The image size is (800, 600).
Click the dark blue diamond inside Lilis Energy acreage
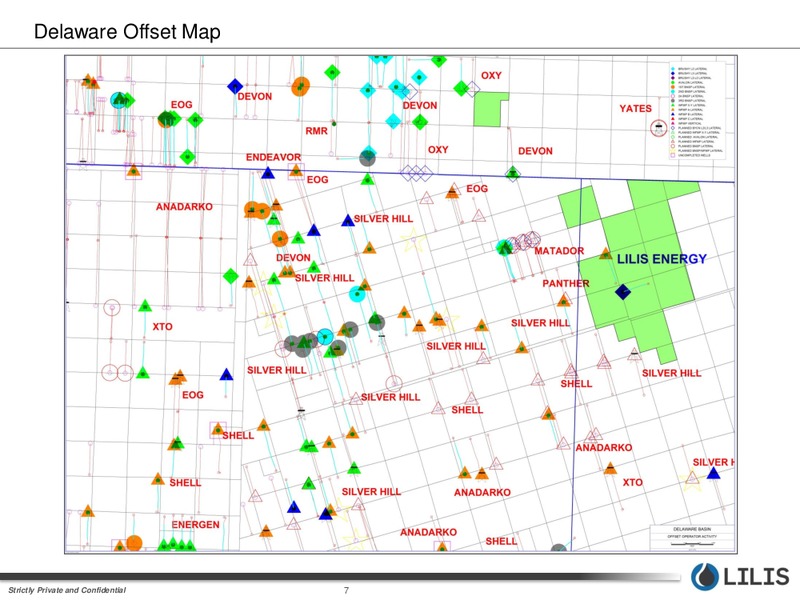point(623,292)
